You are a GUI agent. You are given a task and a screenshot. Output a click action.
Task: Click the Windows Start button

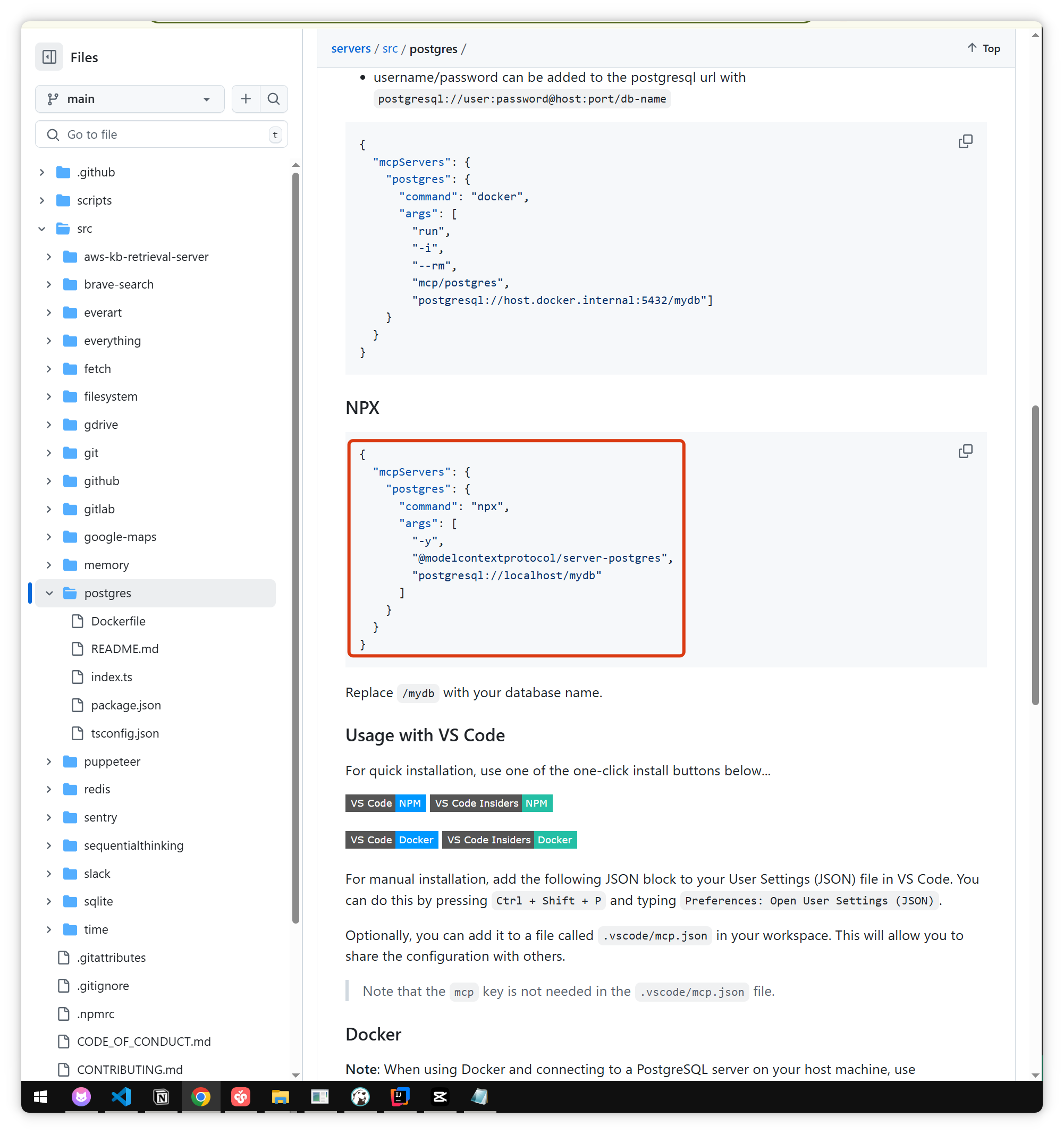tap(40, 1096)
